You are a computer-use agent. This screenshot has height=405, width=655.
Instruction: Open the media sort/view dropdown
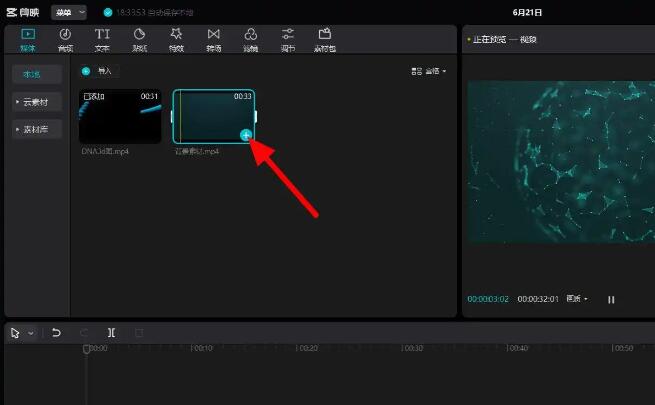click(429, 71)
